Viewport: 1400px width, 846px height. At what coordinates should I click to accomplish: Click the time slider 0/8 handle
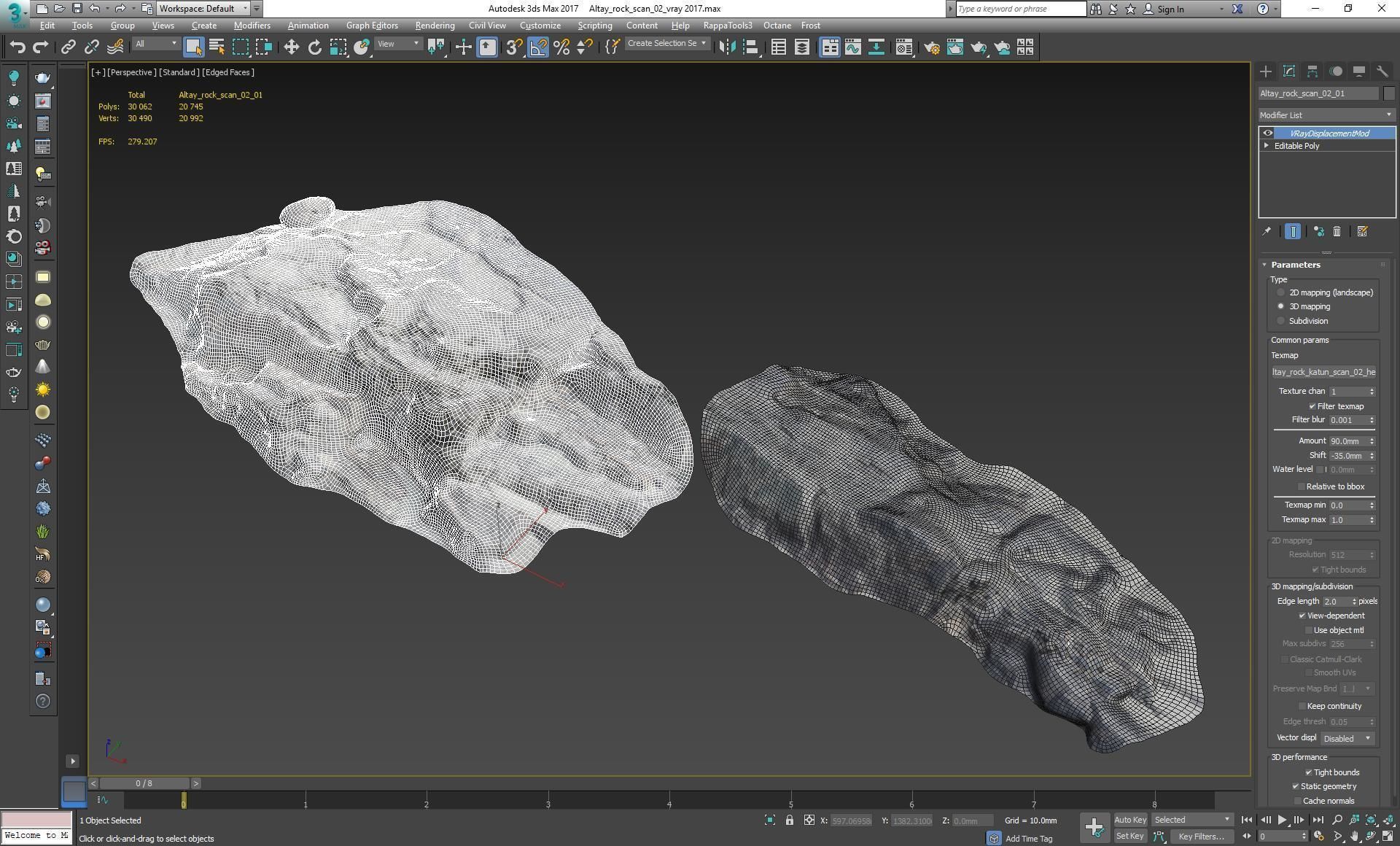pyautogui.click(x=144, y=783)
